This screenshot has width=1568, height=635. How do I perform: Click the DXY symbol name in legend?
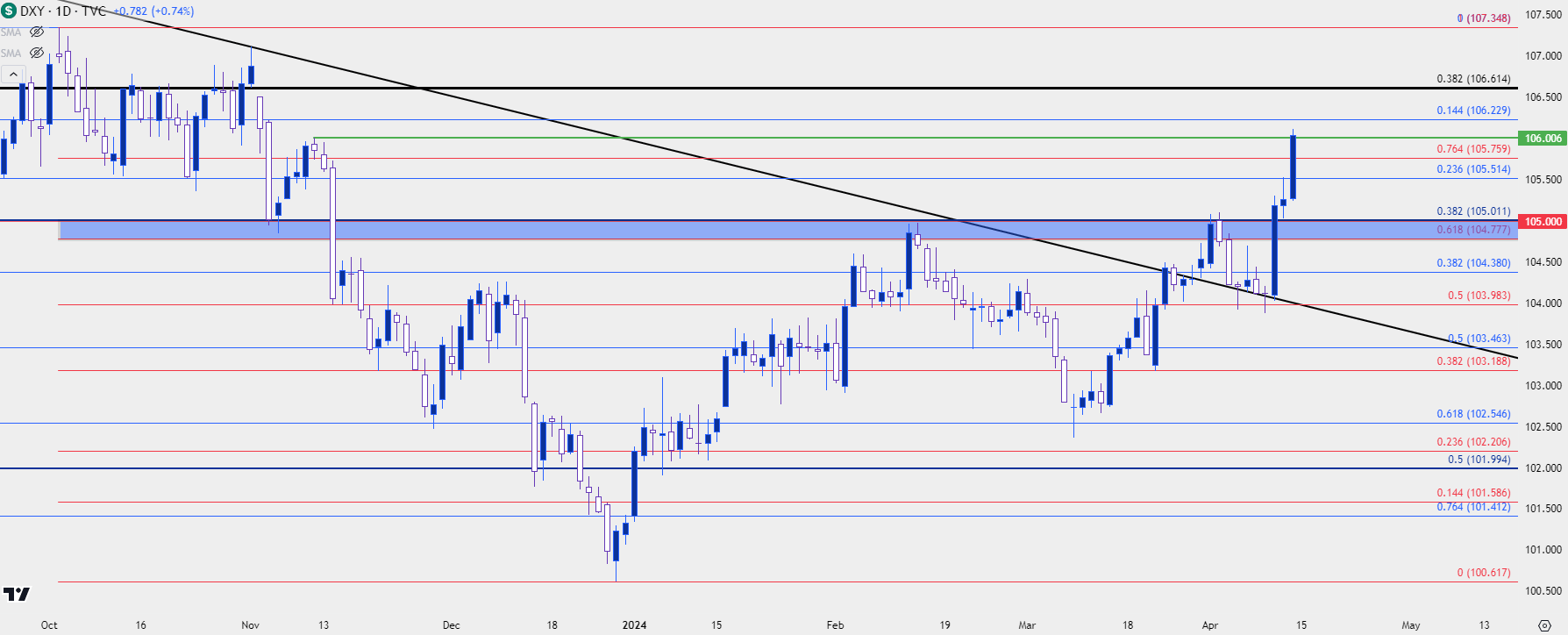point(32,11)
